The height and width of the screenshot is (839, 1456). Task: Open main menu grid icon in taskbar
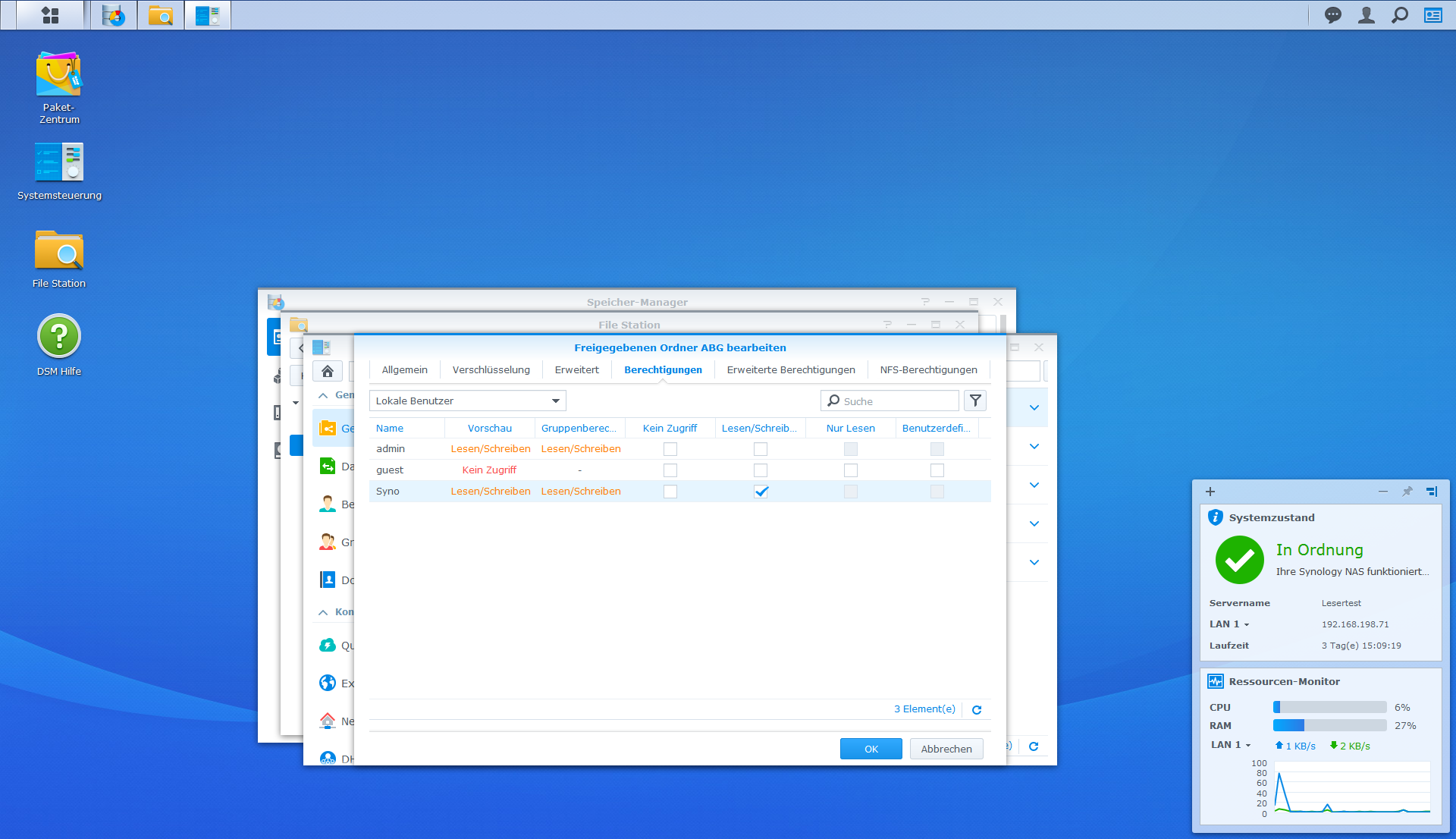click(x=50, y=15)
